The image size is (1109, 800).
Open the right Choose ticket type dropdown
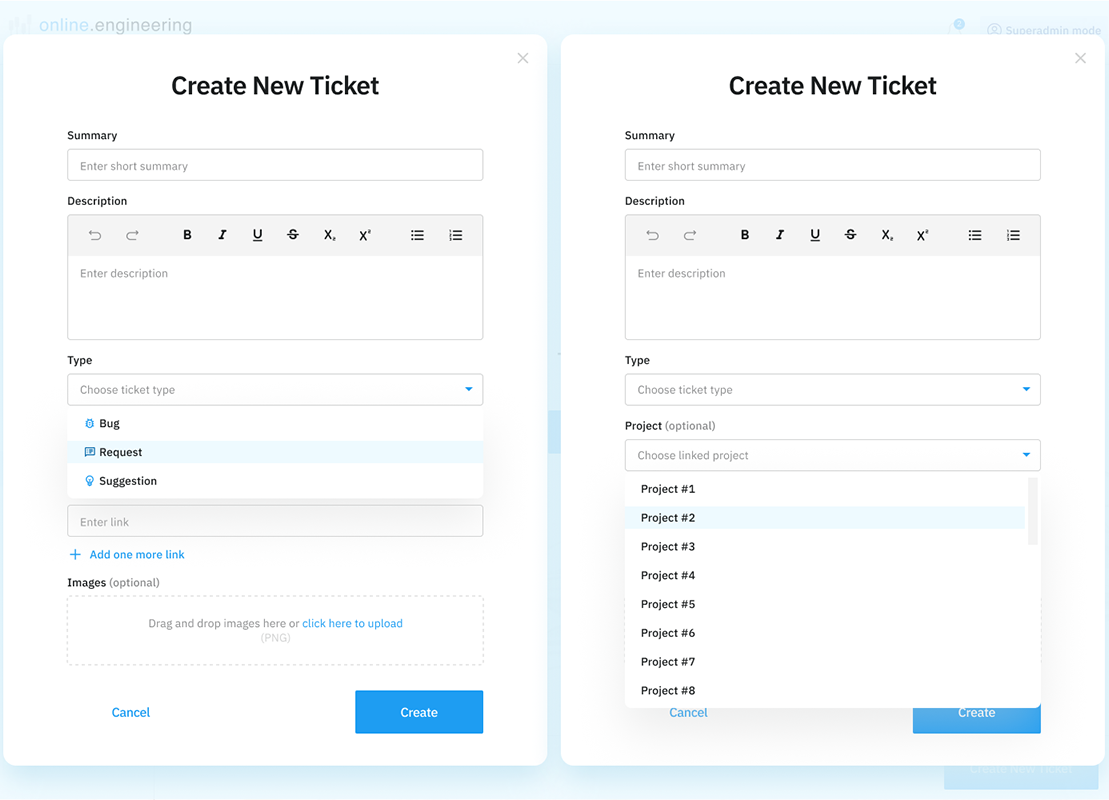tap(832, 390)
